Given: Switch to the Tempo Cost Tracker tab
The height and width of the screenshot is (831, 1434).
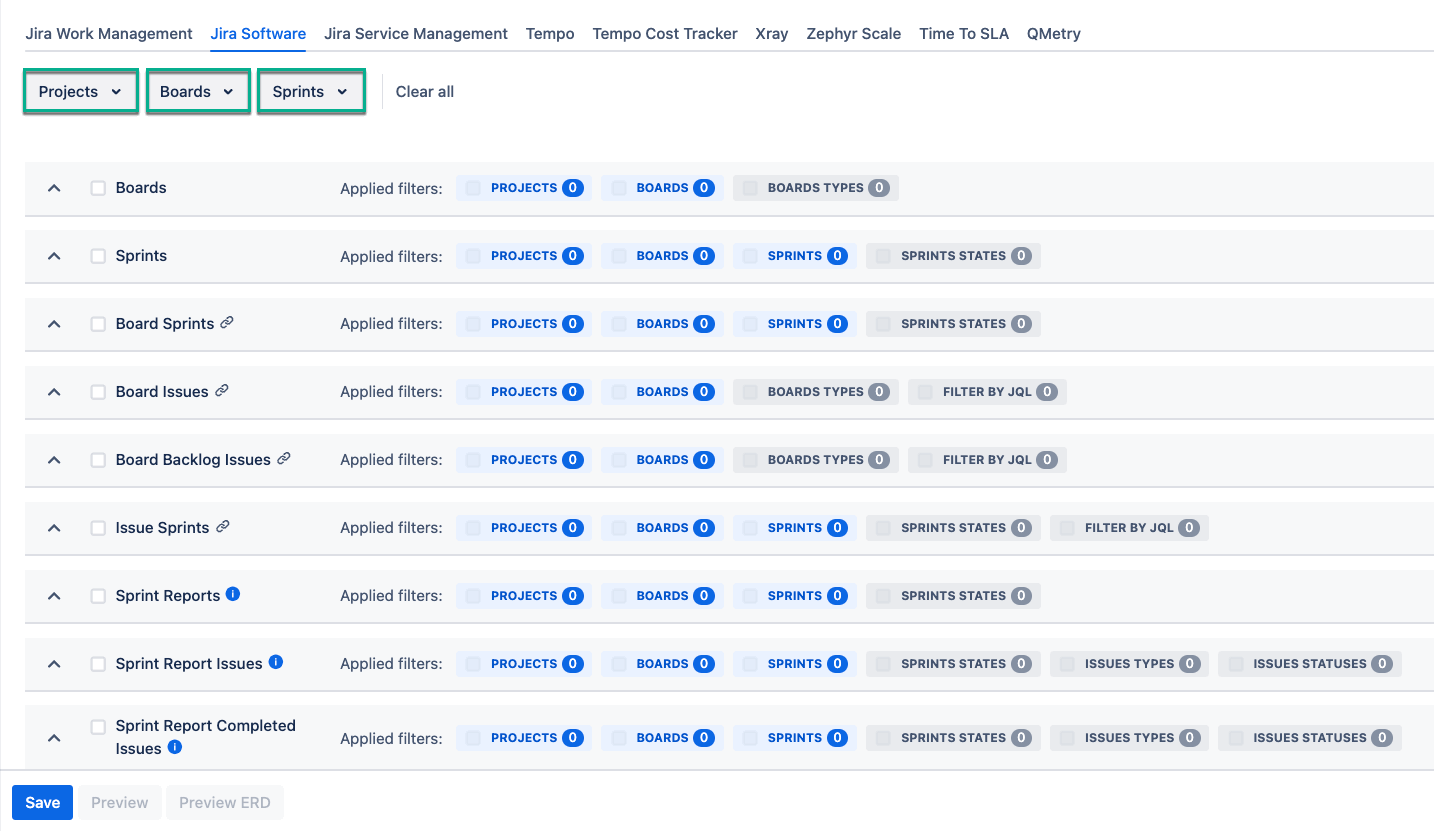Looking at the screenshot, I should coord(664,33).
